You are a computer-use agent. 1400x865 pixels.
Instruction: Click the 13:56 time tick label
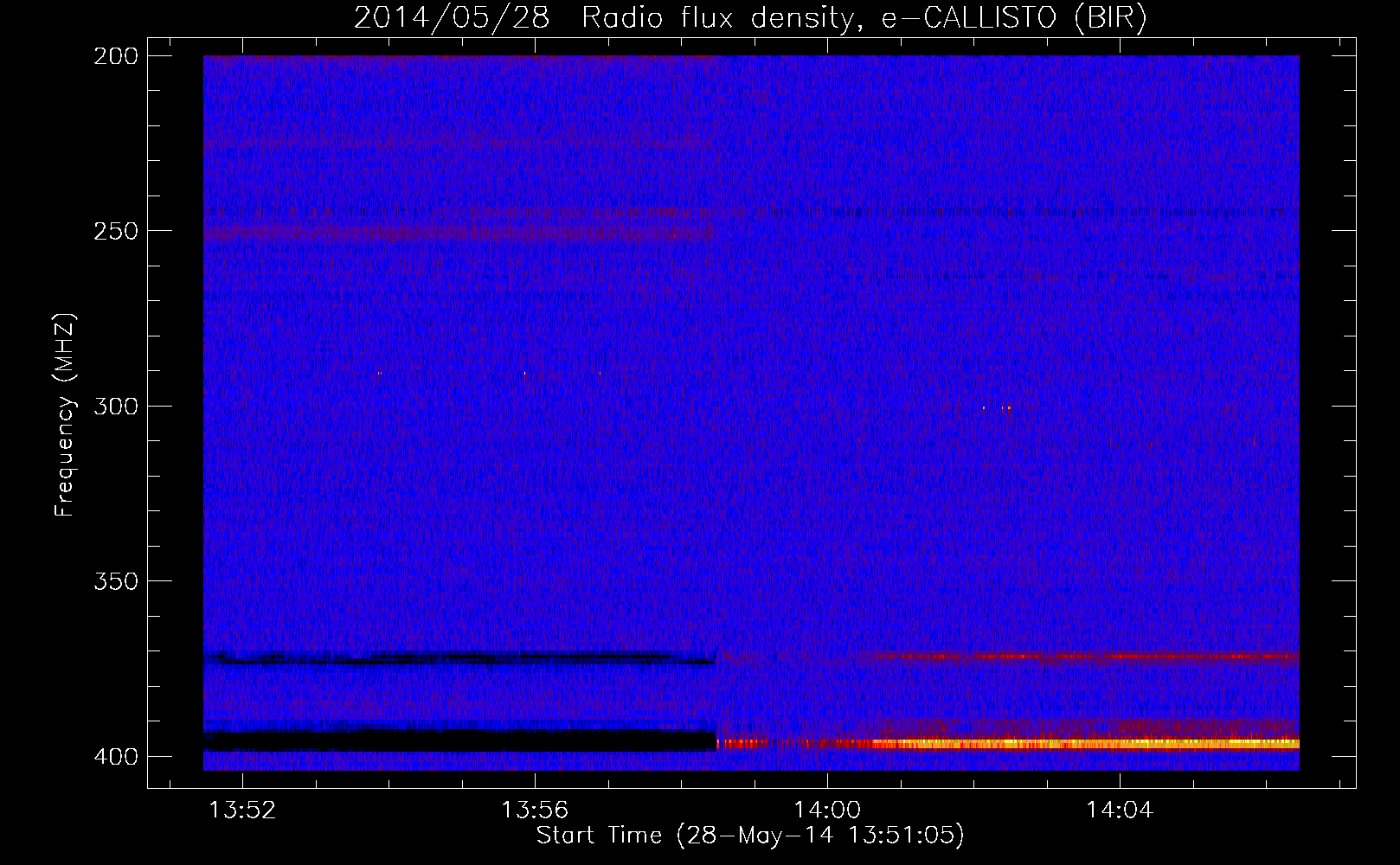click(x=536, y=810)
